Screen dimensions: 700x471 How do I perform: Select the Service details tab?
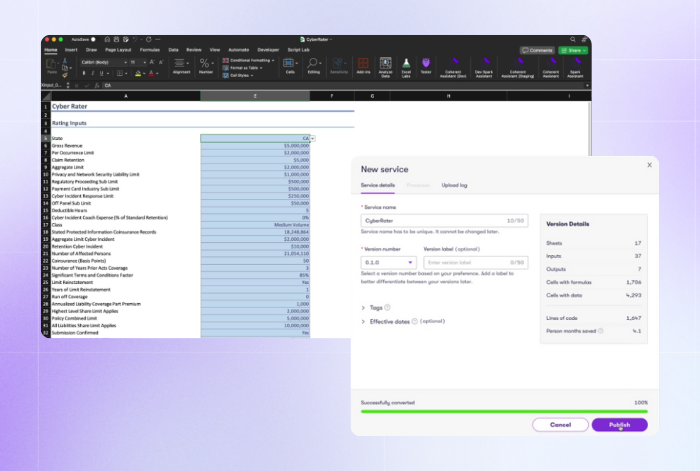(378, 185)
